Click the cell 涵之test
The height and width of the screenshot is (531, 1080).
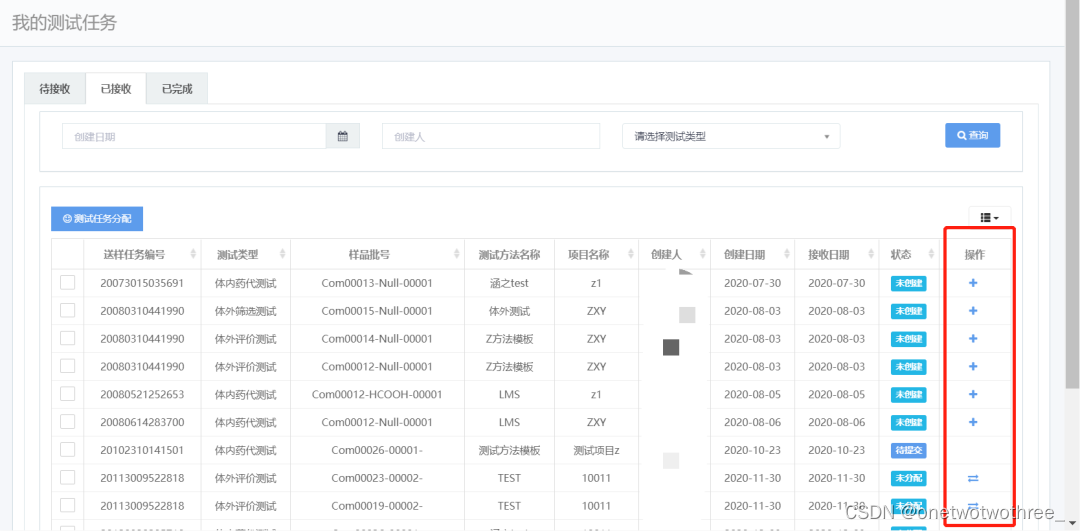tap(509, 283)
